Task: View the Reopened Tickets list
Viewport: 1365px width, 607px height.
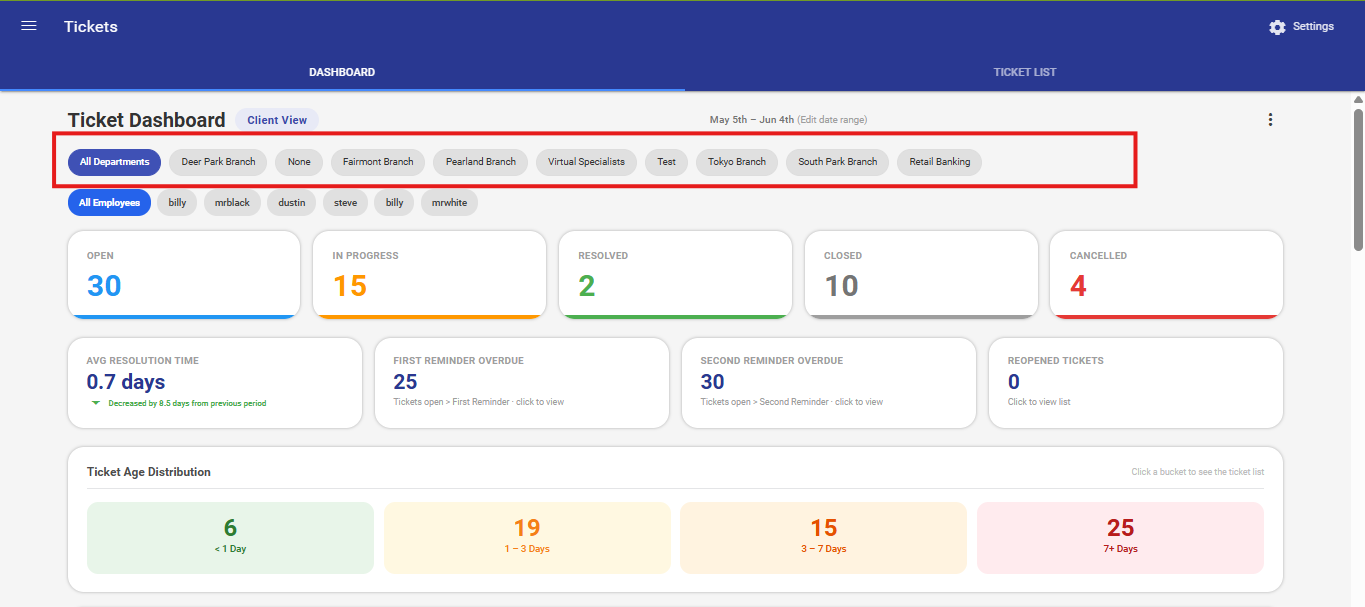Action: click(x=1136, y=383)
